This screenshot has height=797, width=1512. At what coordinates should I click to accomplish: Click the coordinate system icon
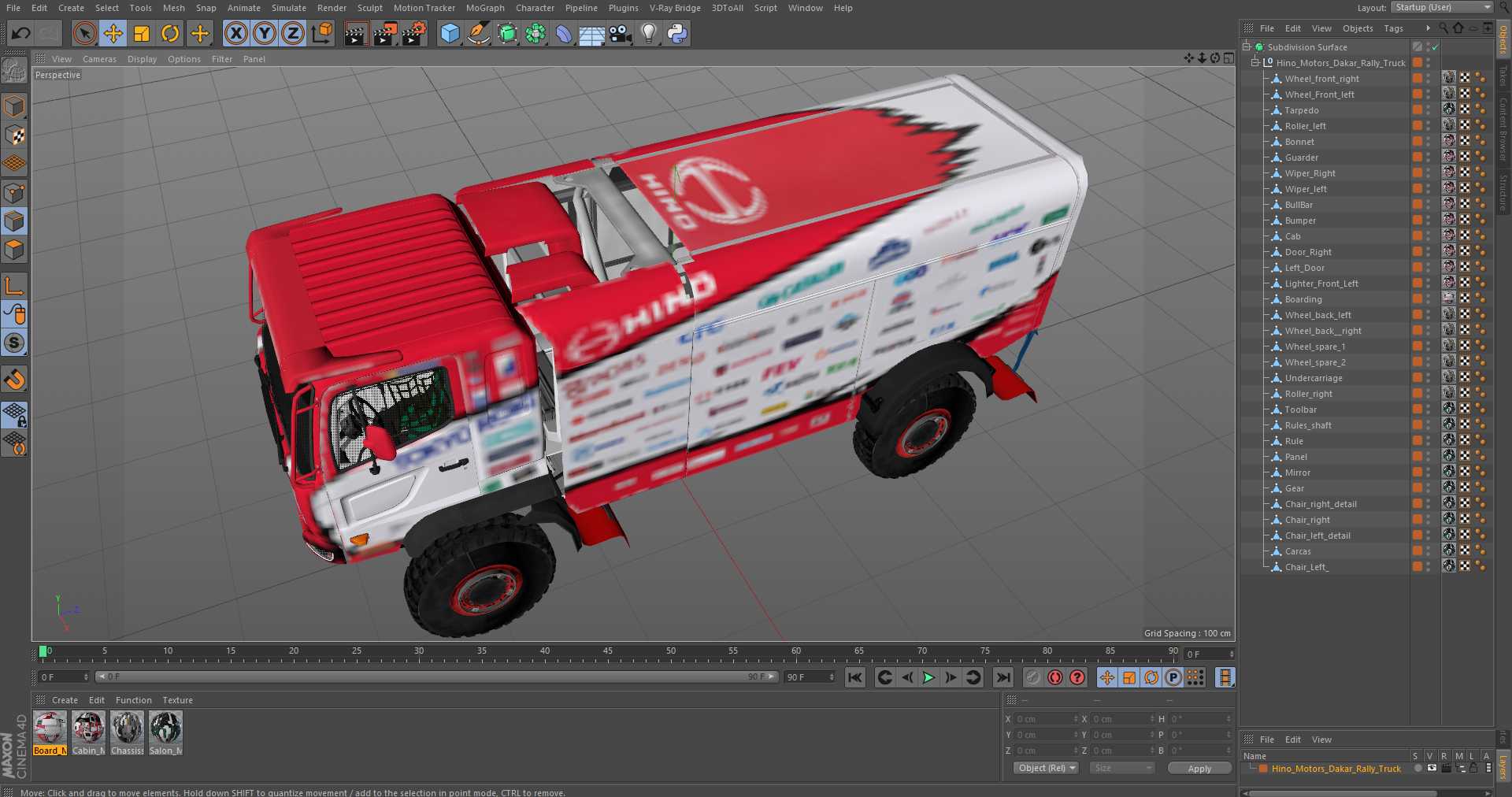point(322,33)
